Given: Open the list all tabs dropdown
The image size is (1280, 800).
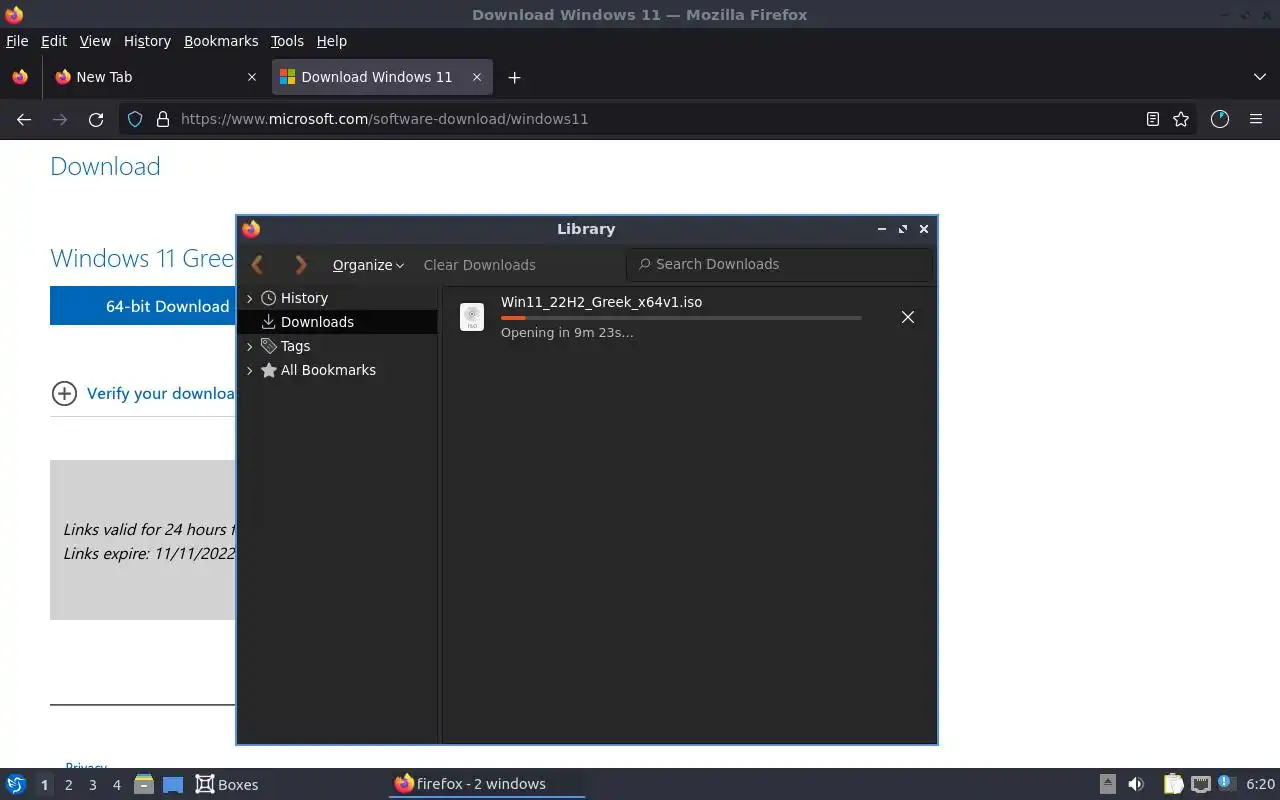Looking at the screenshot, I should (1259, 77).
